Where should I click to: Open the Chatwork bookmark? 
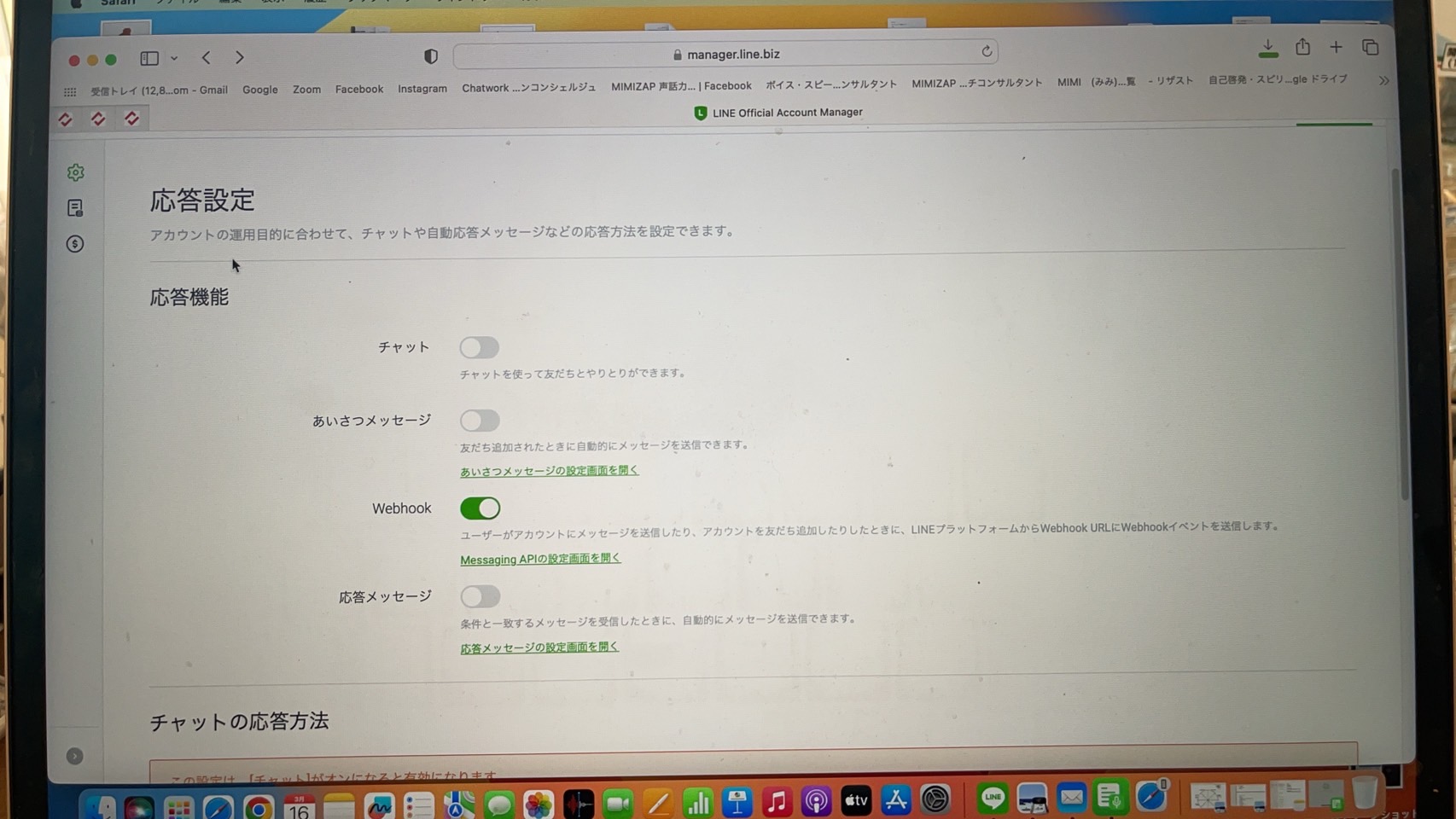(x=529, y=87)
